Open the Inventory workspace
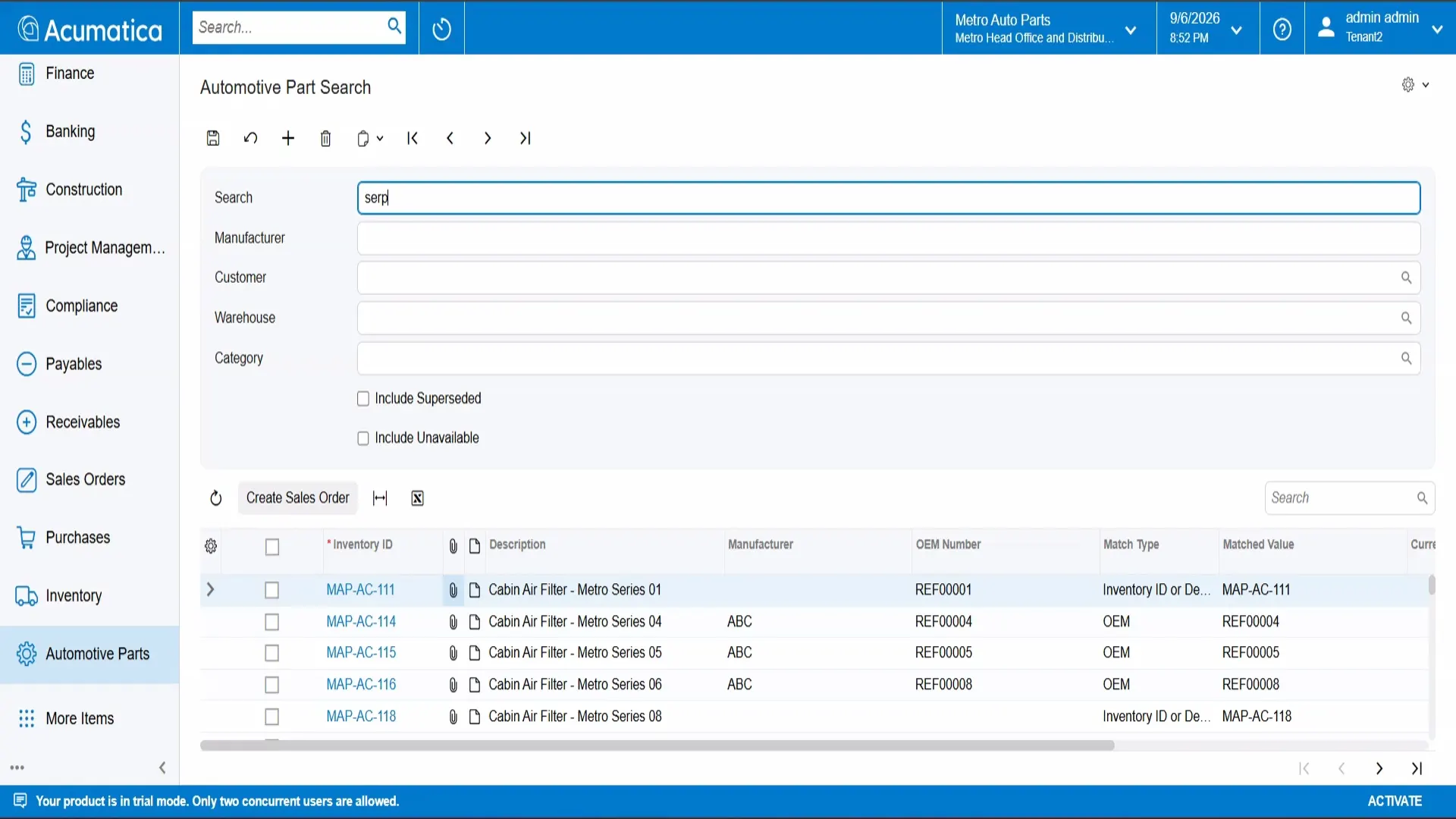This screenshot has height=819, width=1456. [89, 596]
